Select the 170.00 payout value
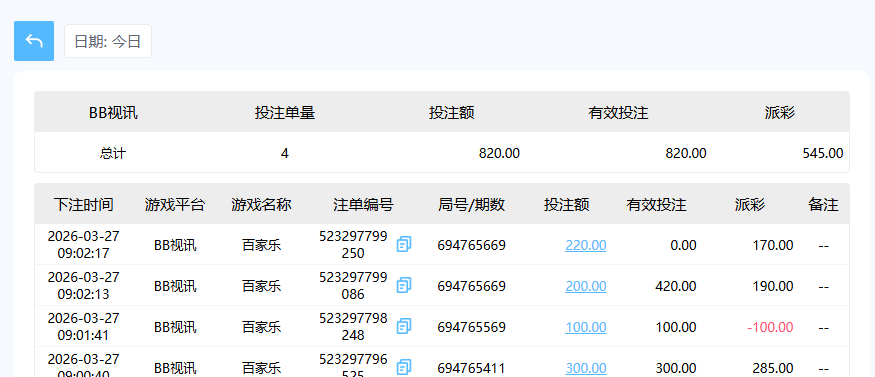Viewport: 875px width, 377px height. (773, 245)
